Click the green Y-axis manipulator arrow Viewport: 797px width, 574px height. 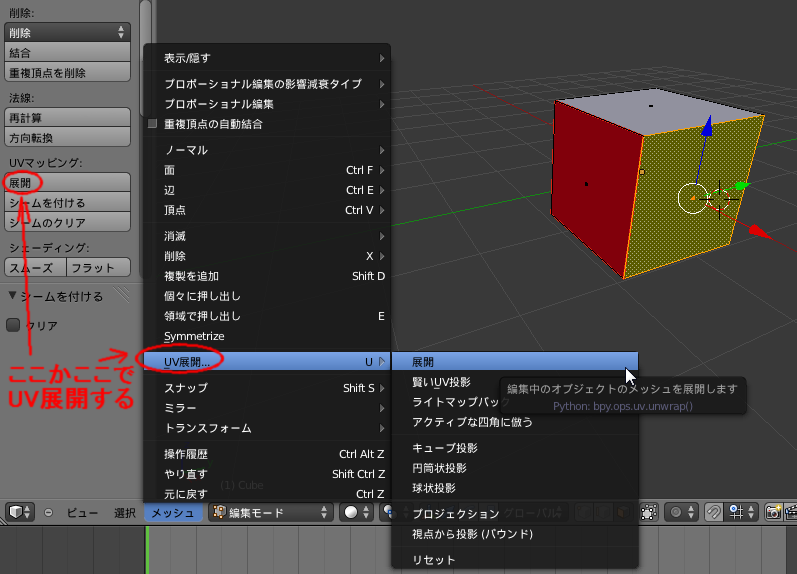pos(742,186)
